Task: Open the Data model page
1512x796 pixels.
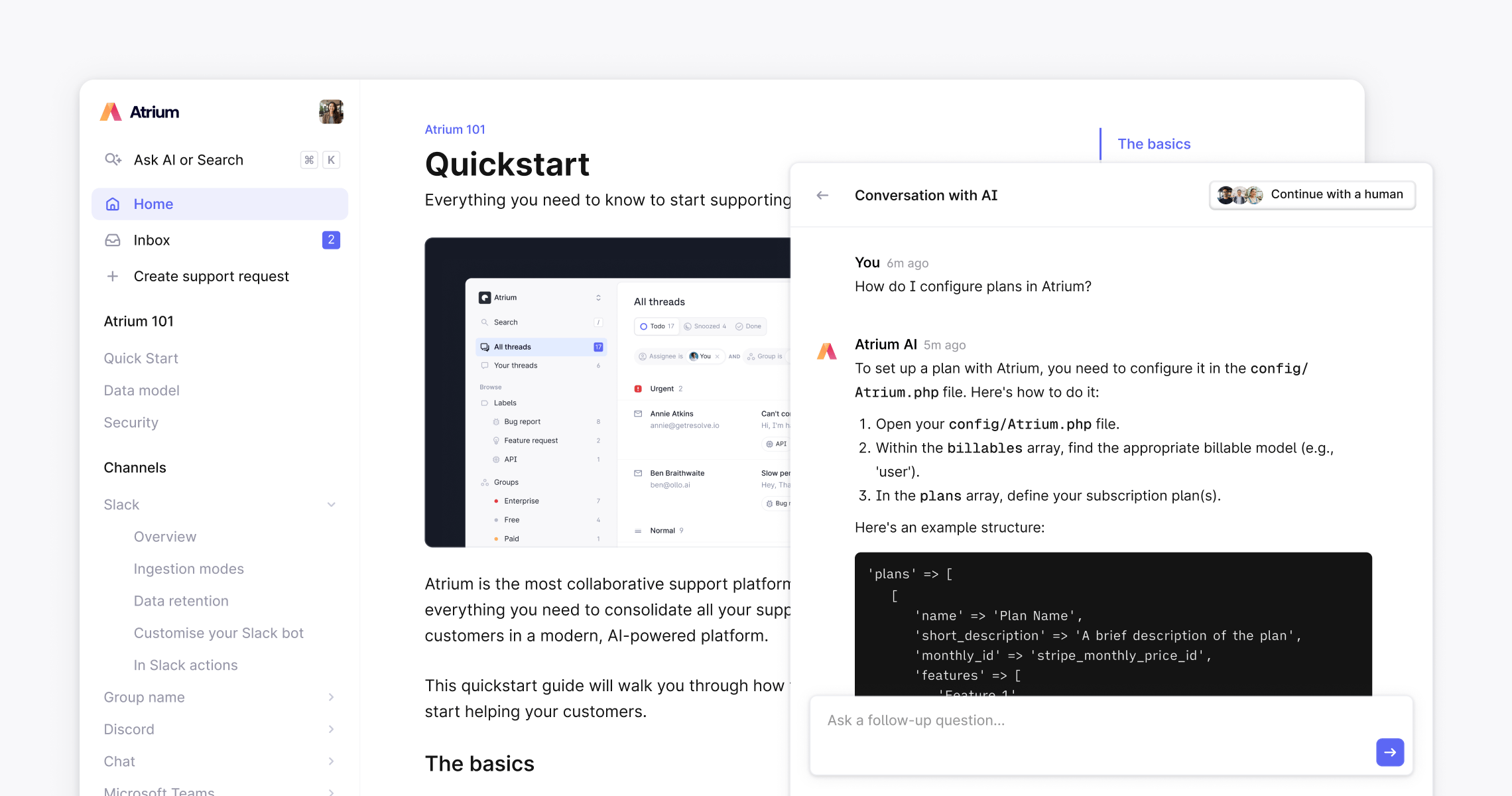Action: [141, 391]
